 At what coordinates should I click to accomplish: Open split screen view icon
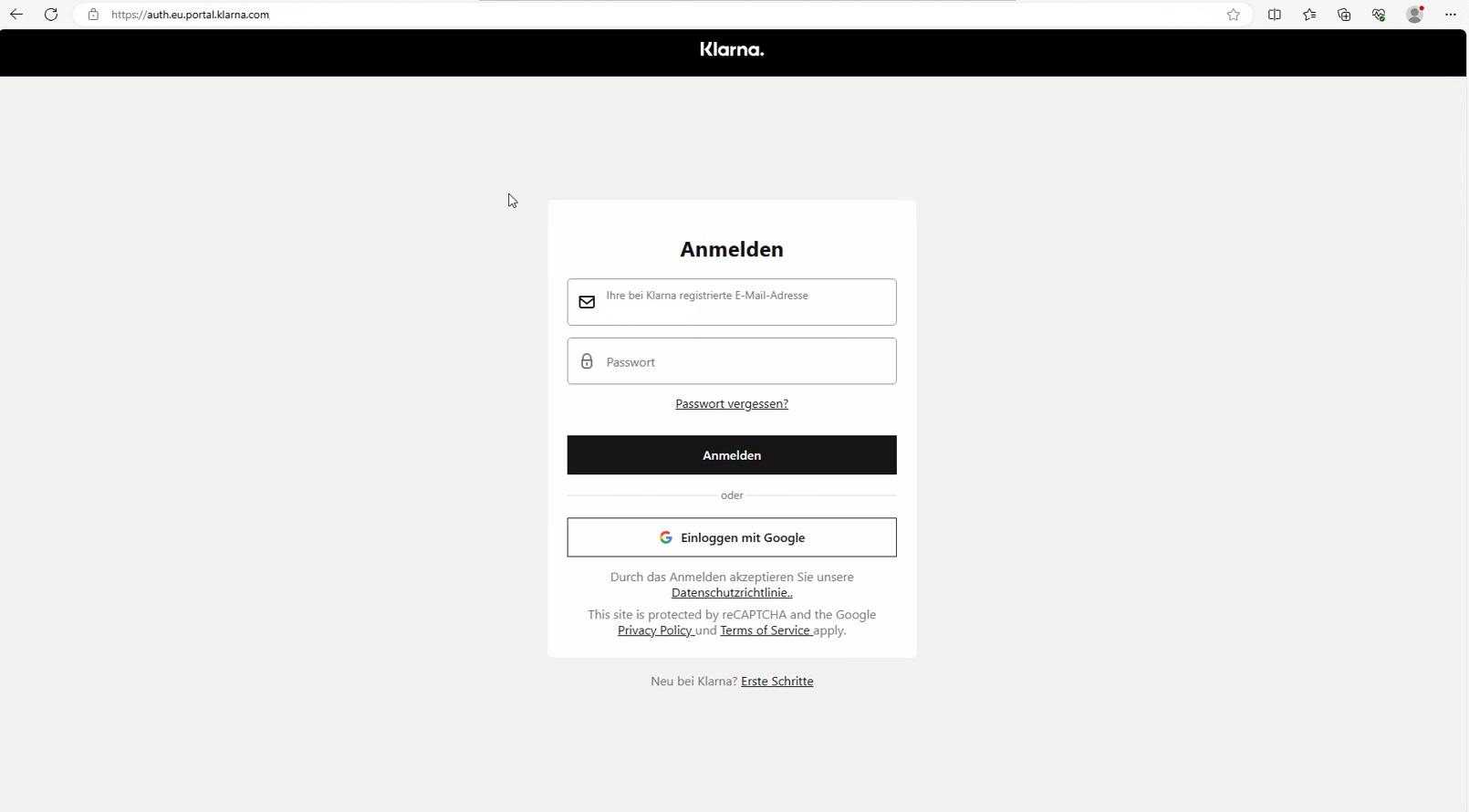click(x=1275, y=15)
